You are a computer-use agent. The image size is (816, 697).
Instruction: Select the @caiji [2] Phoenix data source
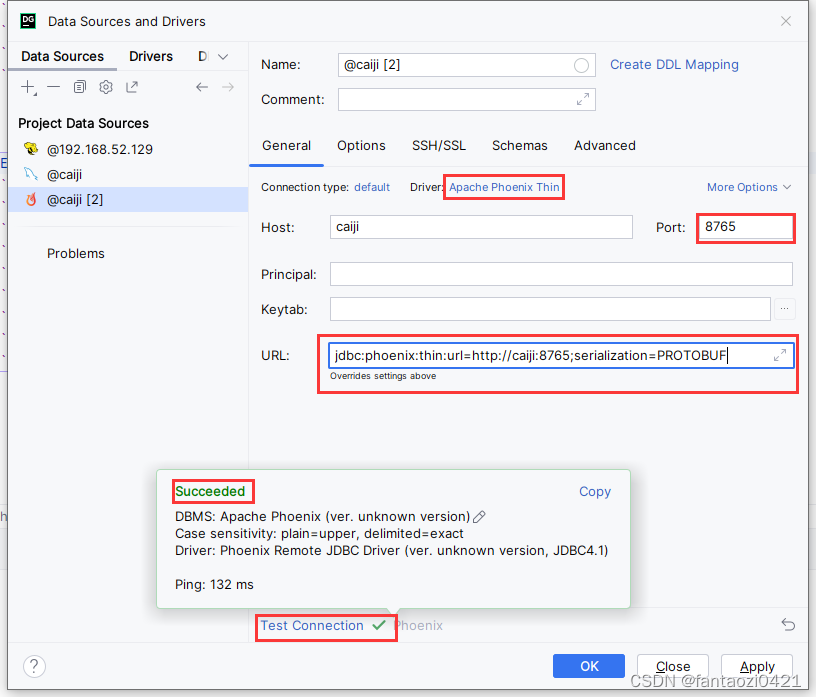coord(128,199)
